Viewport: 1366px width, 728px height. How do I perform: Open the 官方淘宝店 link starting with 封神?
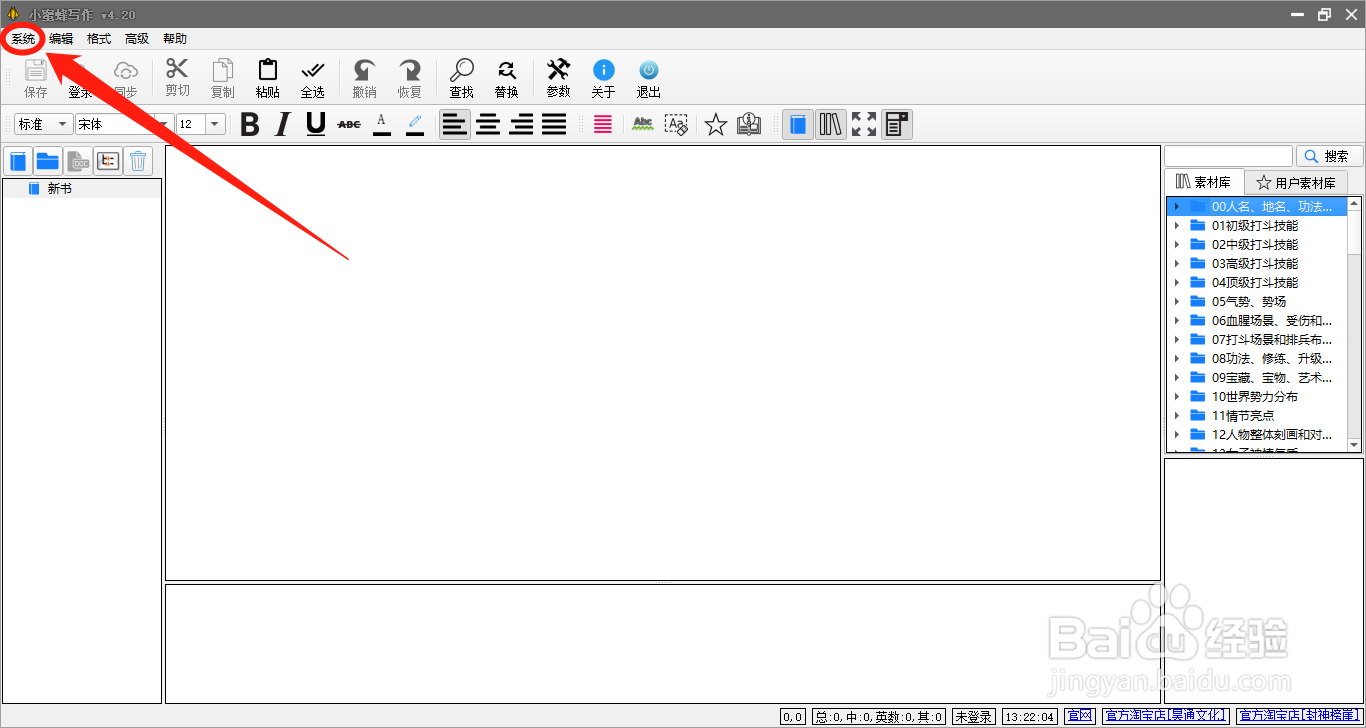coord(1301,716)
